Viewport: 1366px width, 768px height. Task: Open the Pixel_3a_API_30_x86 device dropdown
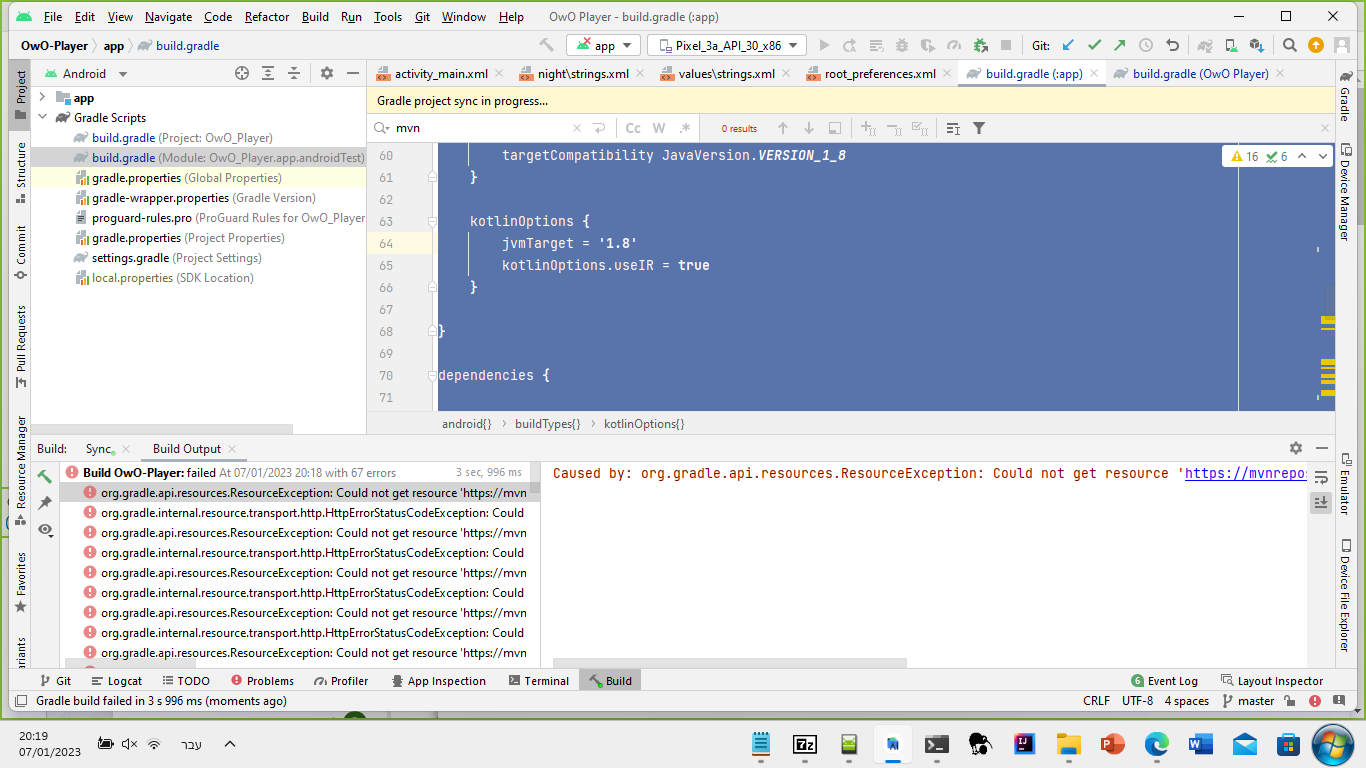point(727,45)
